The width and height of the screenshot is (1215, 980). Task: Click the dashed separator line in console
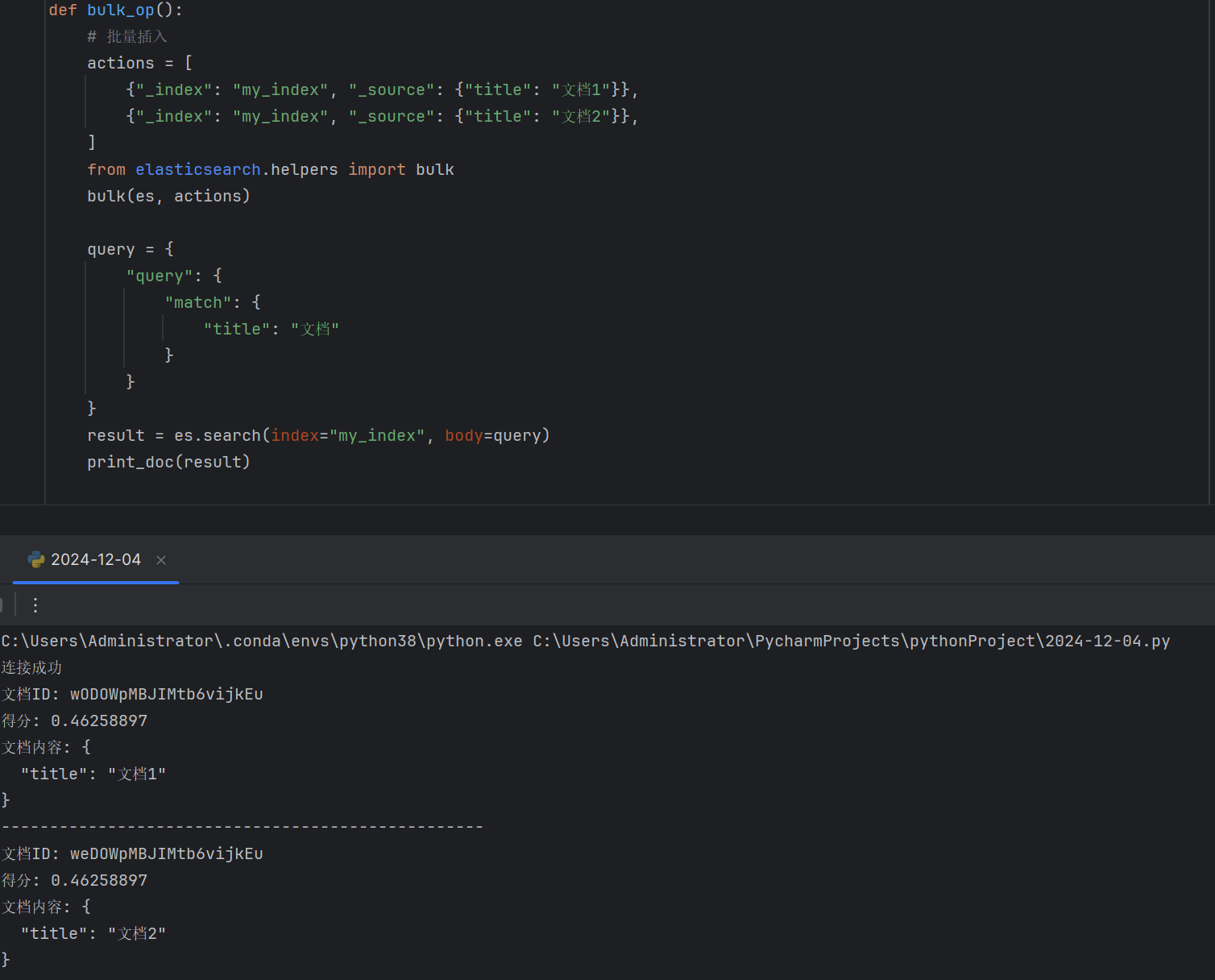click(x=242, y=825)
